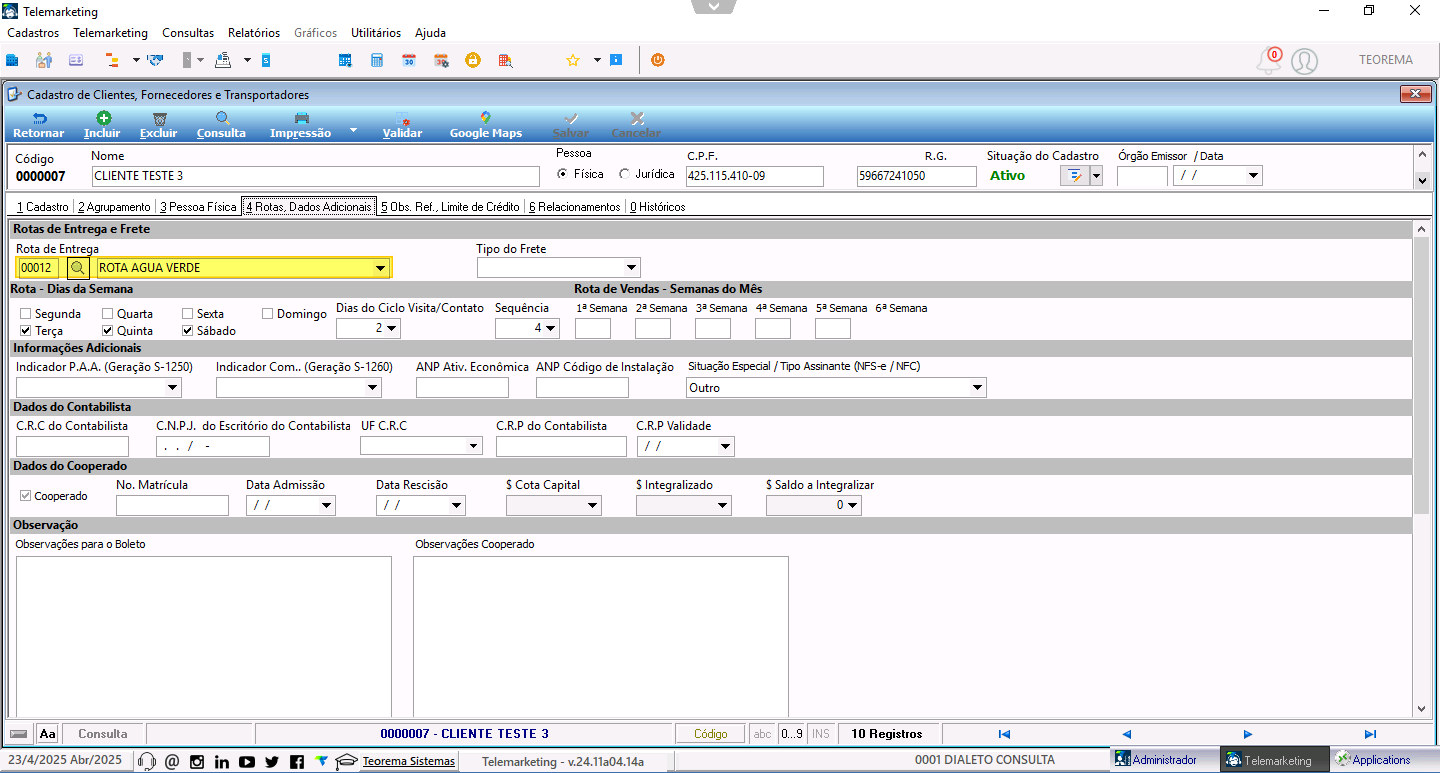The width and height of the screenshot is (1440, 773).
Task: Click the Validar button
Action: point(402,125)
